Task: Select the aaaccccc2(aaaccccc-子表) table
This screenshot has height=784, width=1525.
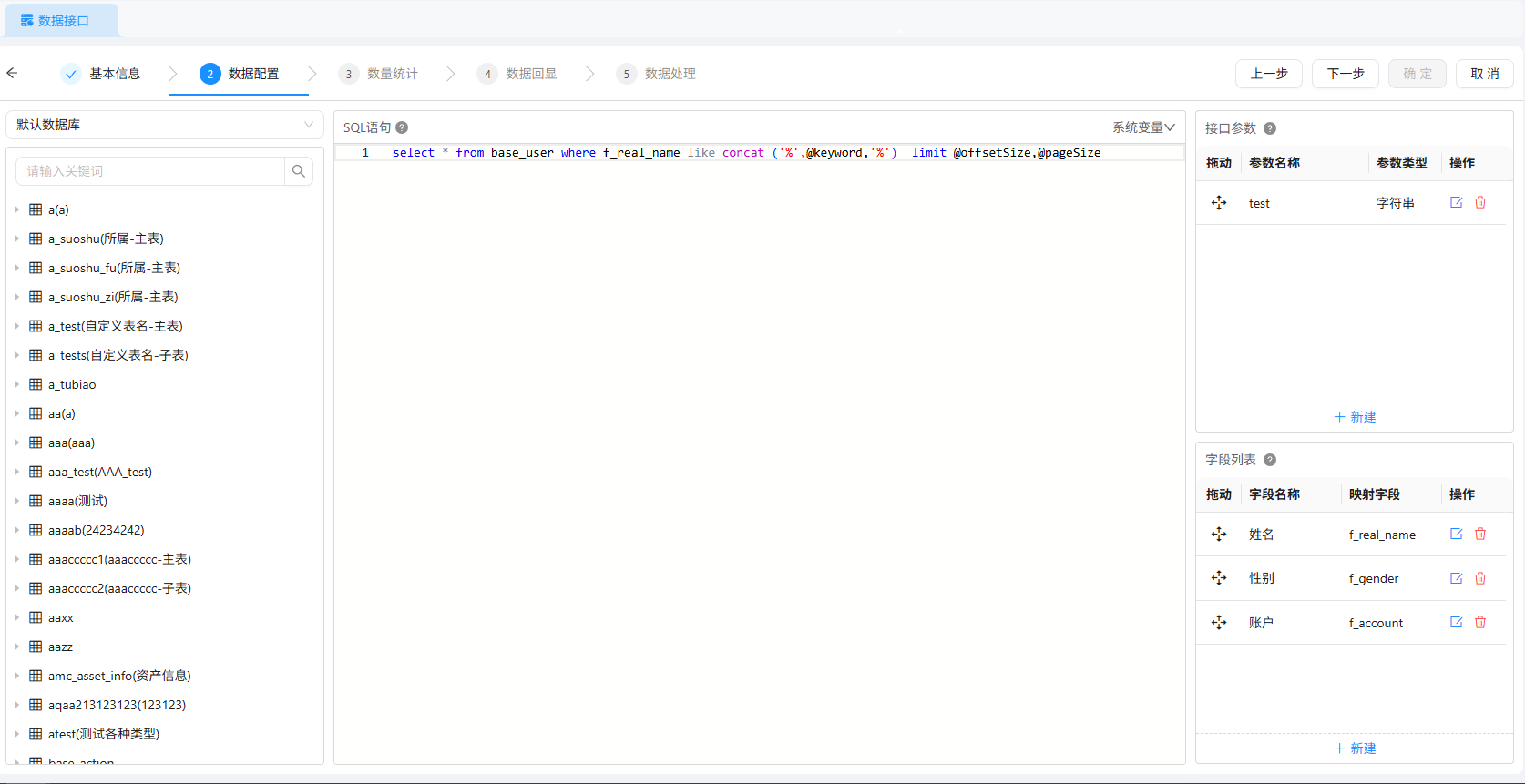Action: pos(119,588)
